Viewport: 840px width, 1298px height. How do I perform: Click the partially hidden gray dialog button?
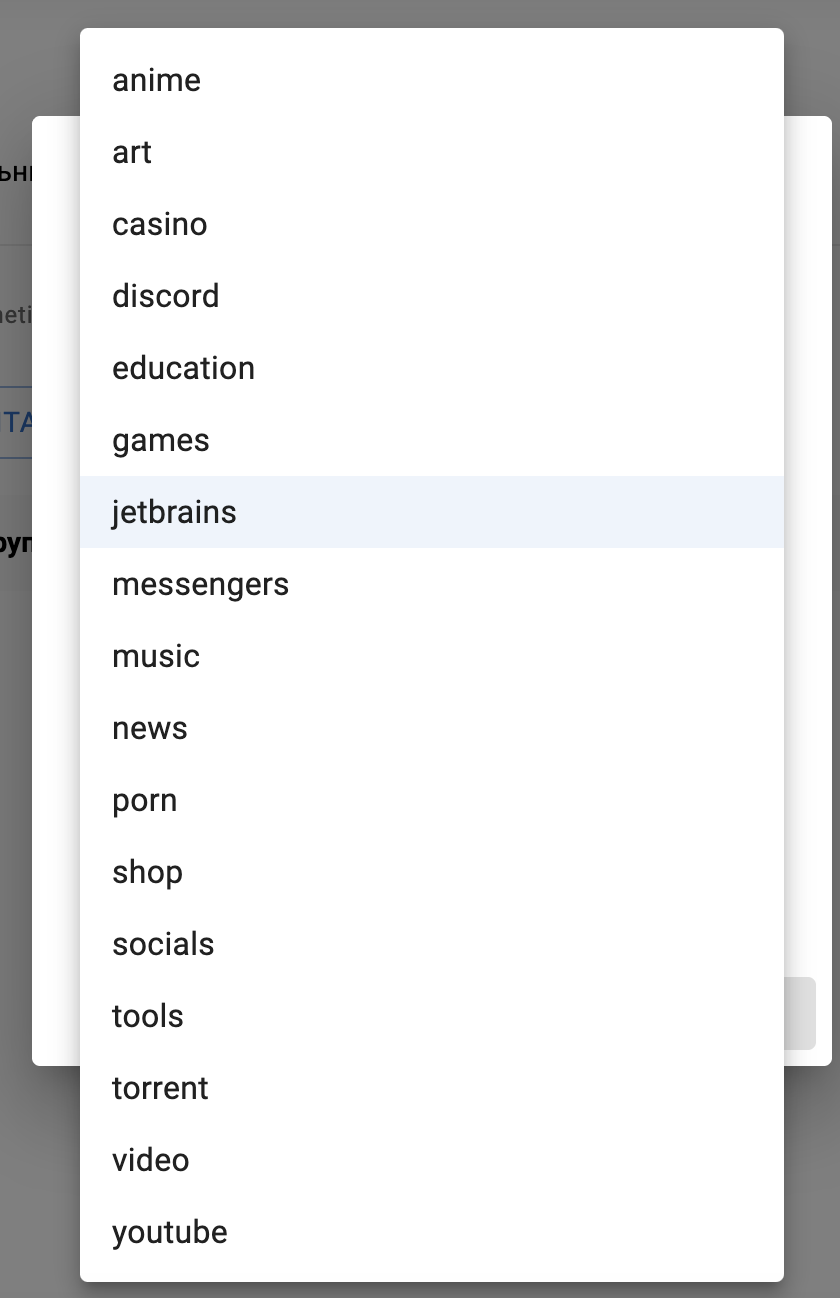coord(800,1013)
